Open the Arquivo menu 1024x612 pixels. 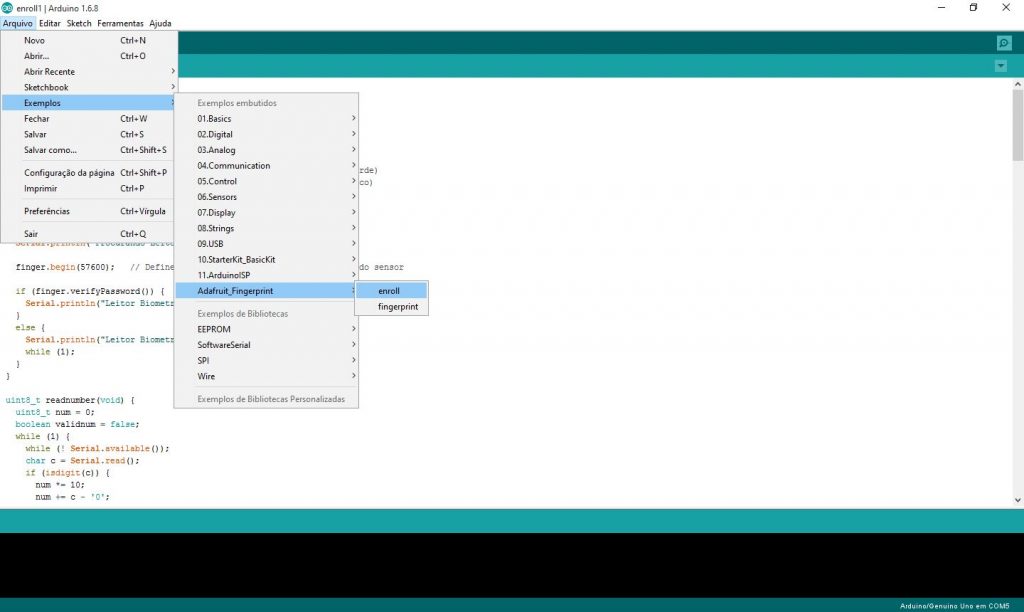pyautogui.click(x=18, y=24)
